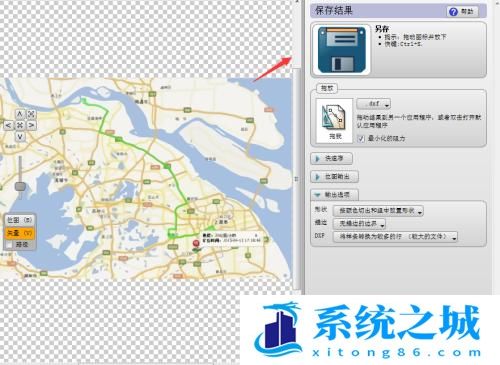The width and height of the screenshot is (500, 365).
Task: Toggle the paths checkbox below the vector button
Action: click(x=10, y=245)
